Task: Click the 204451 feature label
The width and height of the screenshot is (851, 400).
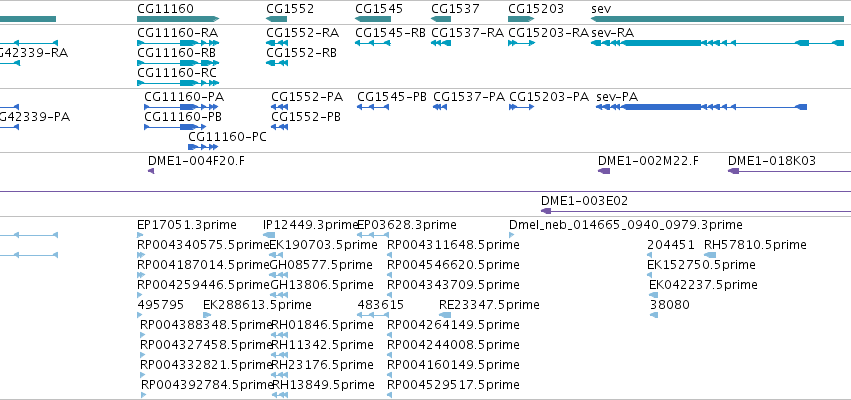Action: [x=671, y=245]
